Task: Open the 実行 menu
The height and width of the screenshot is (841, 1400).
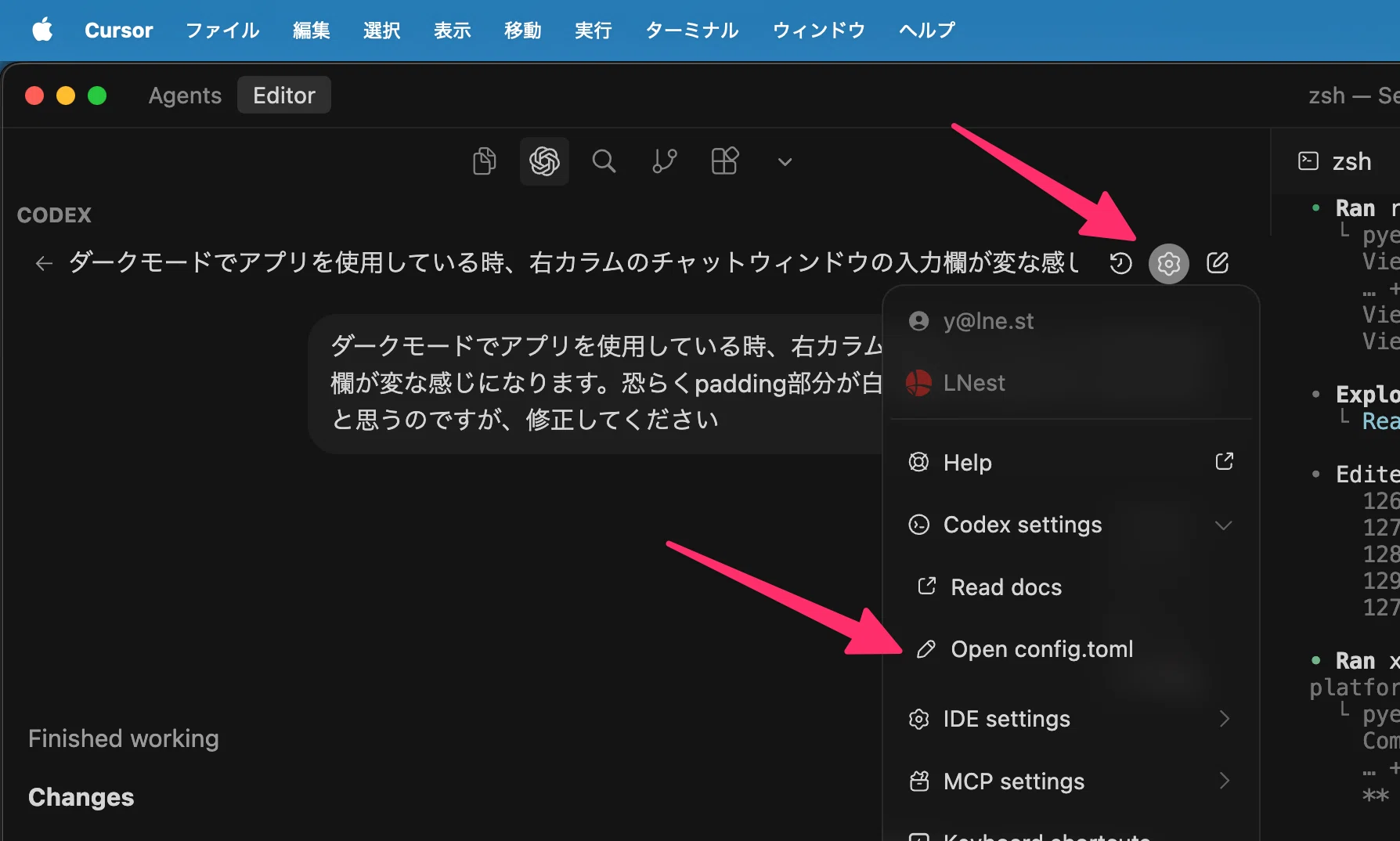Action: tap(593, 30)
